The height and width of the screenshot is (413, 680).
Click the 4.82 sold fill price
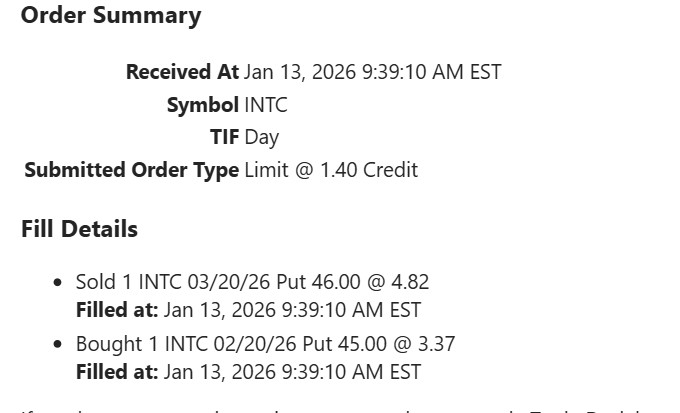click(x=410, y=282)
